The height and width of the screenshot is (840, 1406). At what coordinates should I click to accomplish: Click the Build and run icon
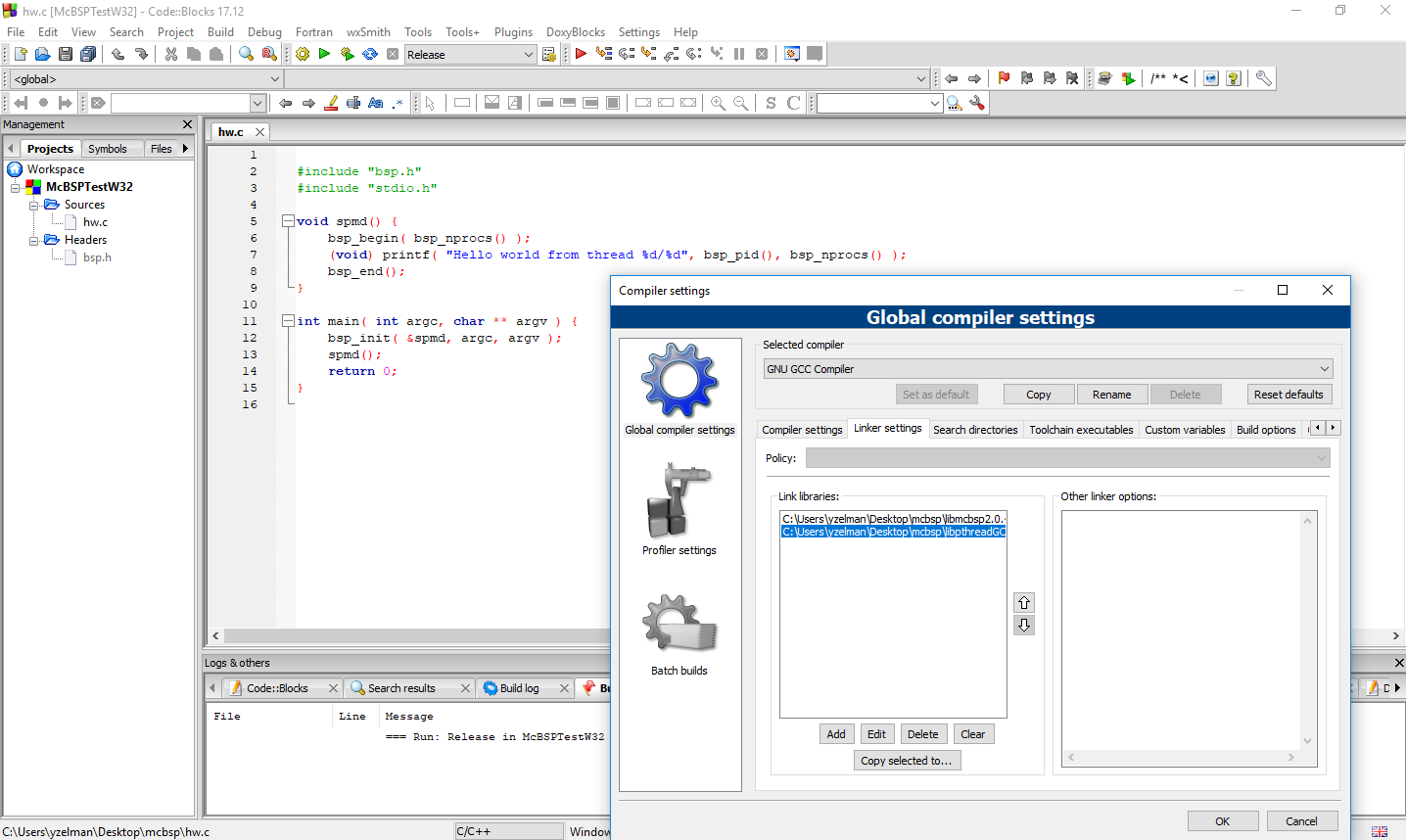(x=347, y=54)
